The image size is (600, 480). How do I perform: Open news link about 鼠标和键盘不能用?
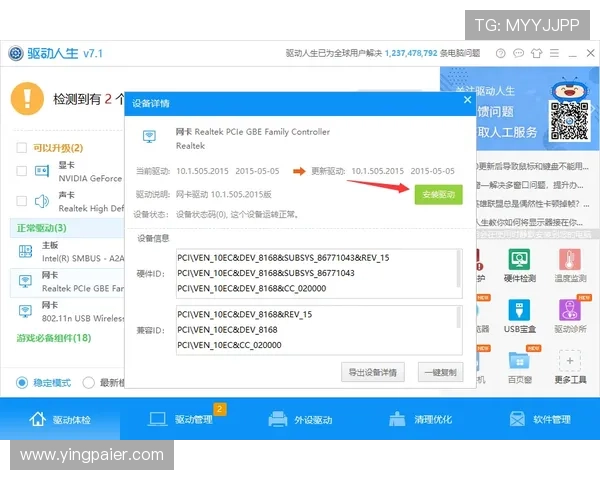pos(533,166)
